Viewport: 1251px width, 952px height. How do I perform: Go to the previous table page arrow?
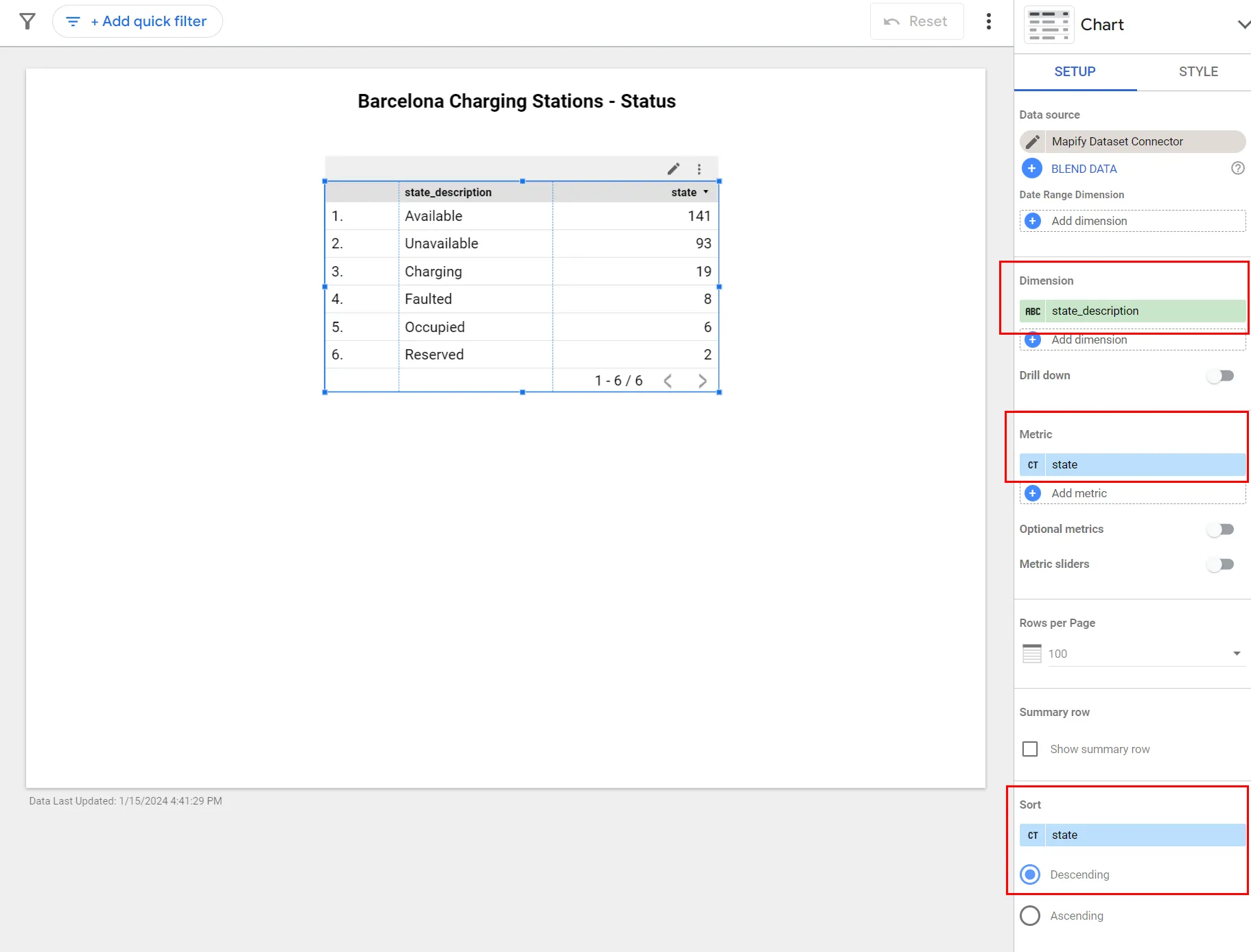coord(668,381)
